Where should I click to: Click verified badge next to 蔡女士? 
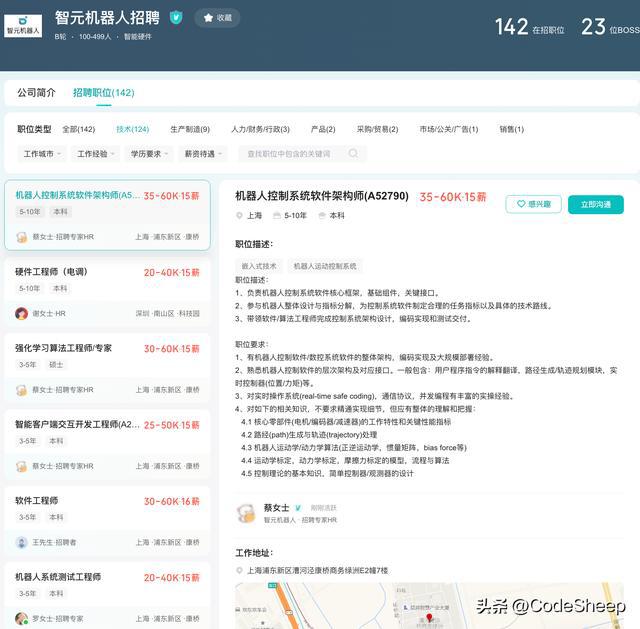coord(298,508)
